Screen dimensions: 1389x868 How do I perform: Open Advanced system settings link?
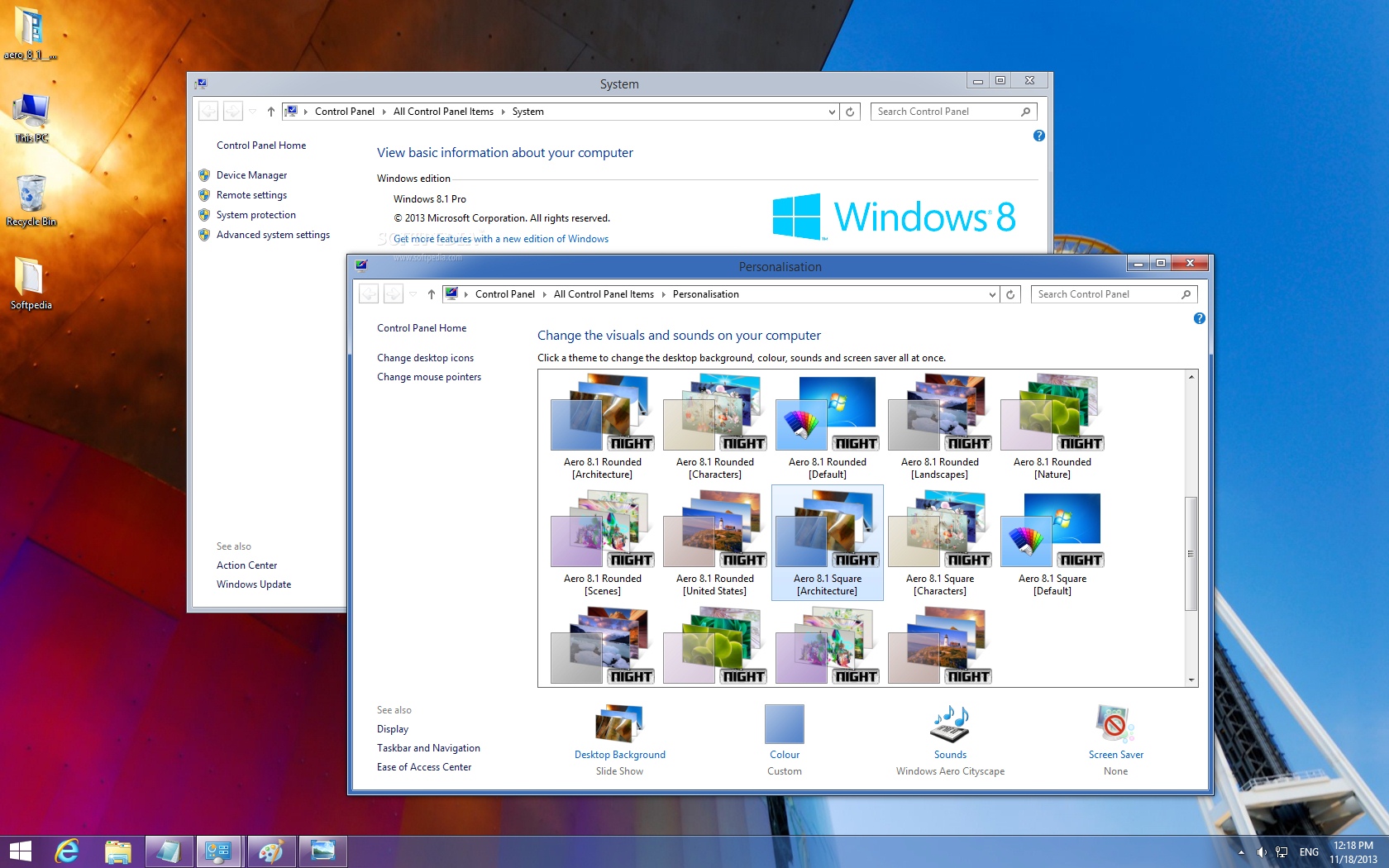pos(273,235)
